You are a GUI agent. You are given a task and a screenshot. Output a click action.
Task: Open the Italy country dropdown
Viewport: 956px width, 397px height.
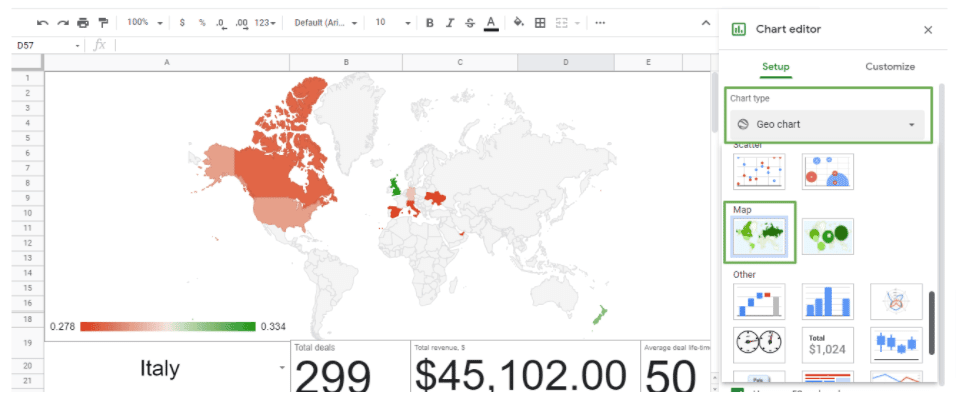click(282, 368)
